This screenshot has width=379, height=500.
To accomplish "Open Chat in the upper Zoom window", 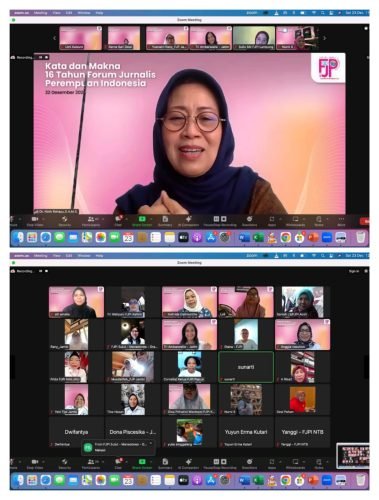I will (x=118, y=221).
